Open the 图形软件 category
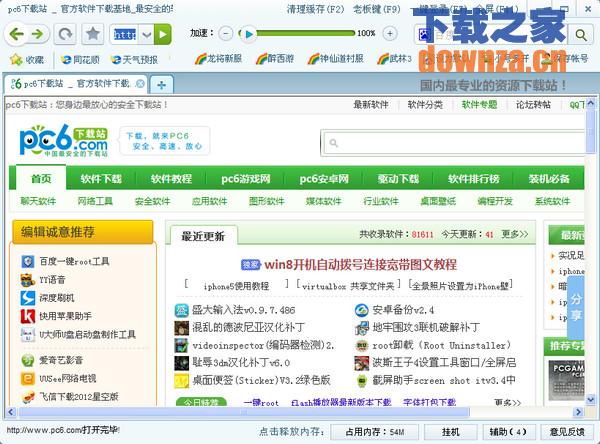Viewport: 600px width, 444px height. (x=266, y=201)
